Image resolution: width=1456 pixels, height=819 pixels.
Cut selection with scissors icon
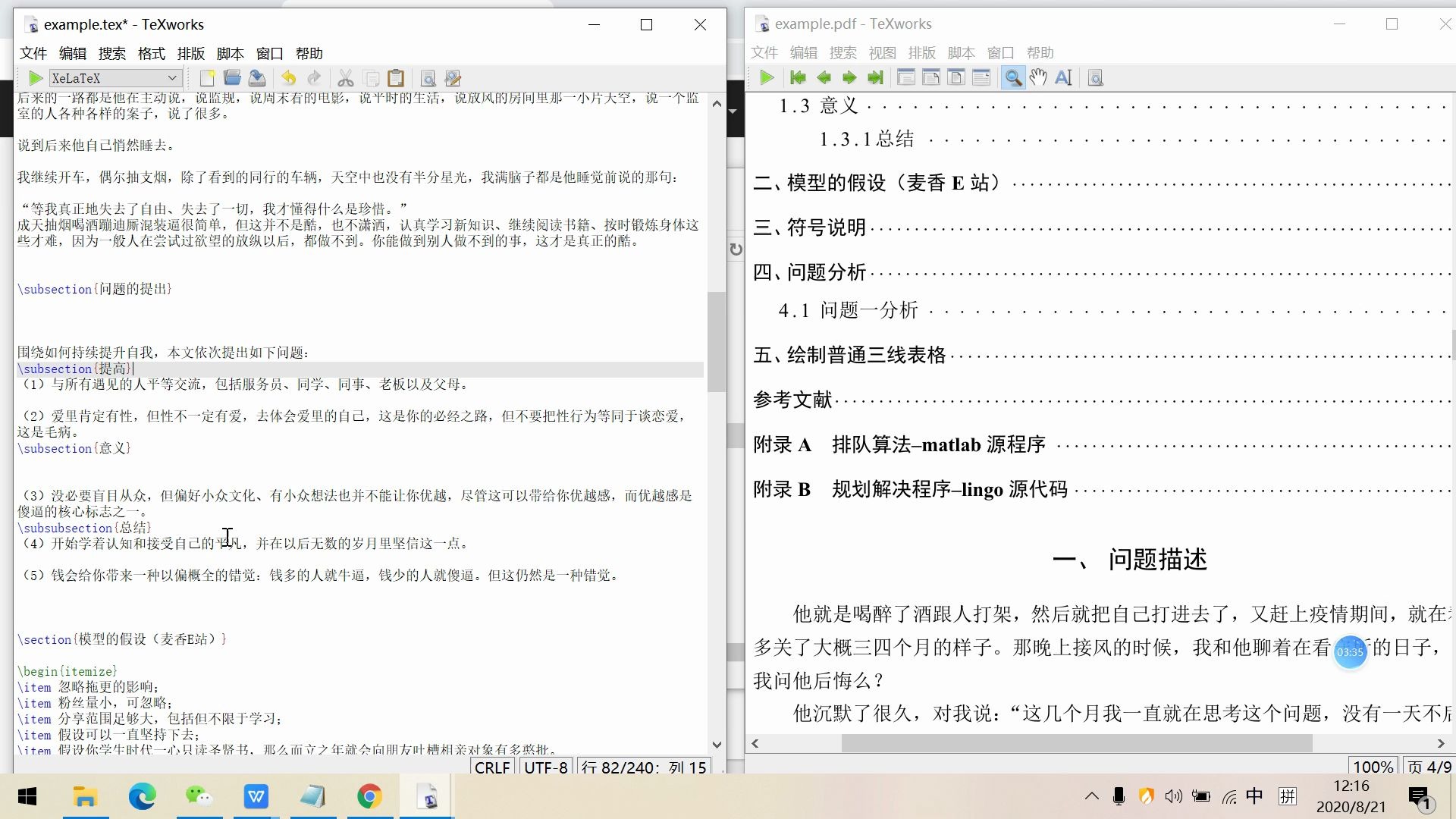click(346, 78)
